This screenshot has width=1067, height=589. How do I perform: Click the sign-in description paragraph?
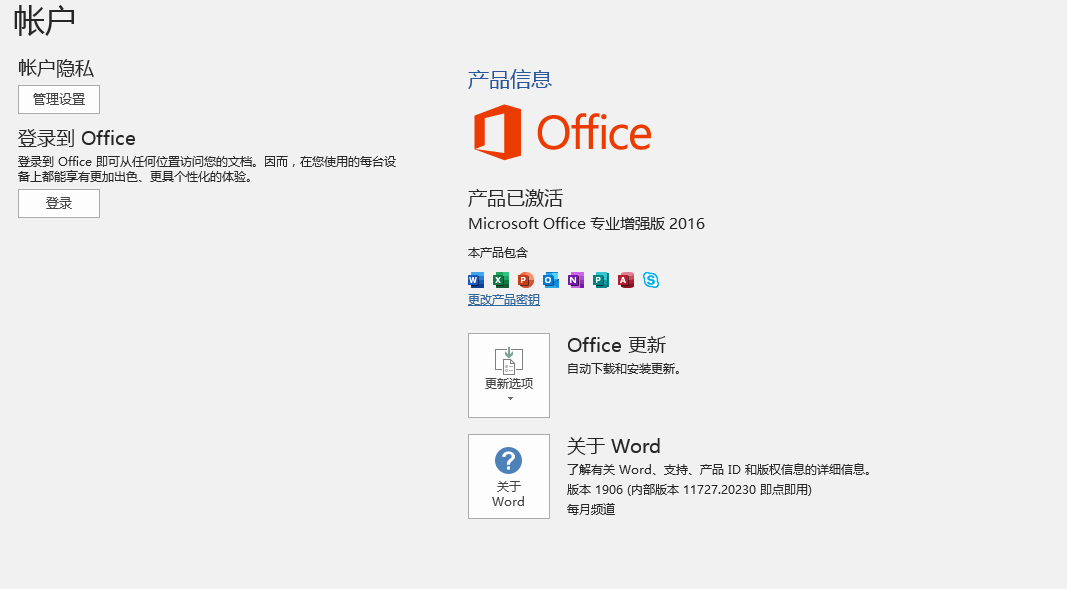click(x=207, y=169)
